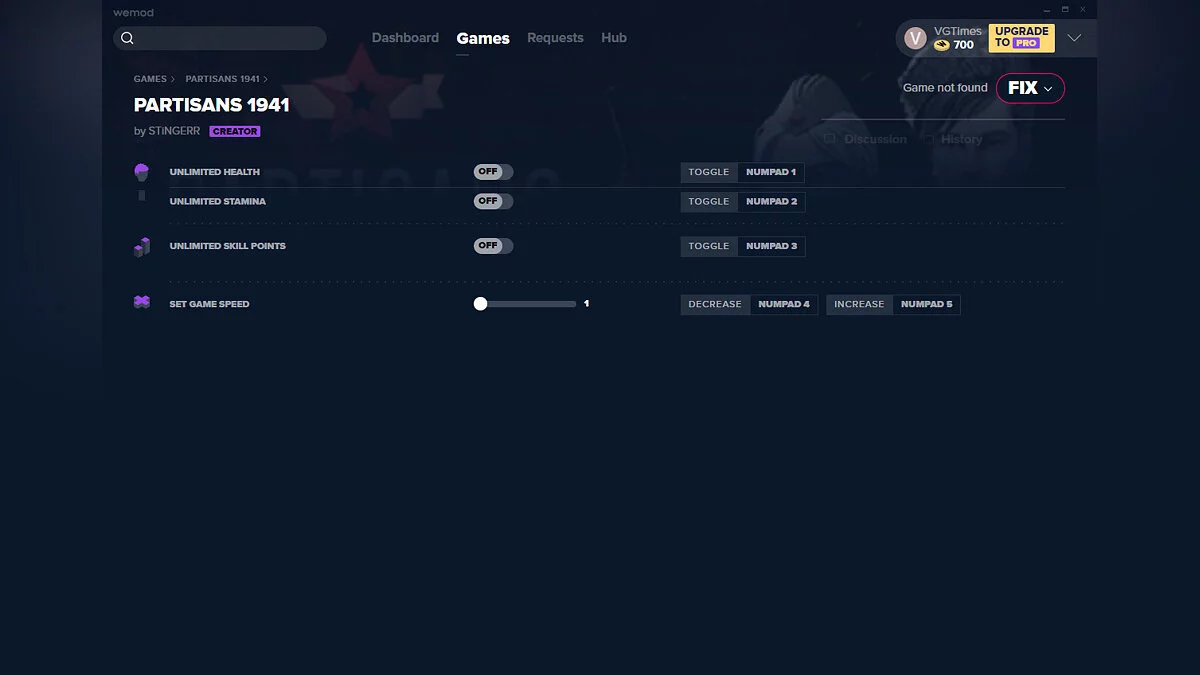
Task: Click the Discussion icon
Action: (829, 139)
